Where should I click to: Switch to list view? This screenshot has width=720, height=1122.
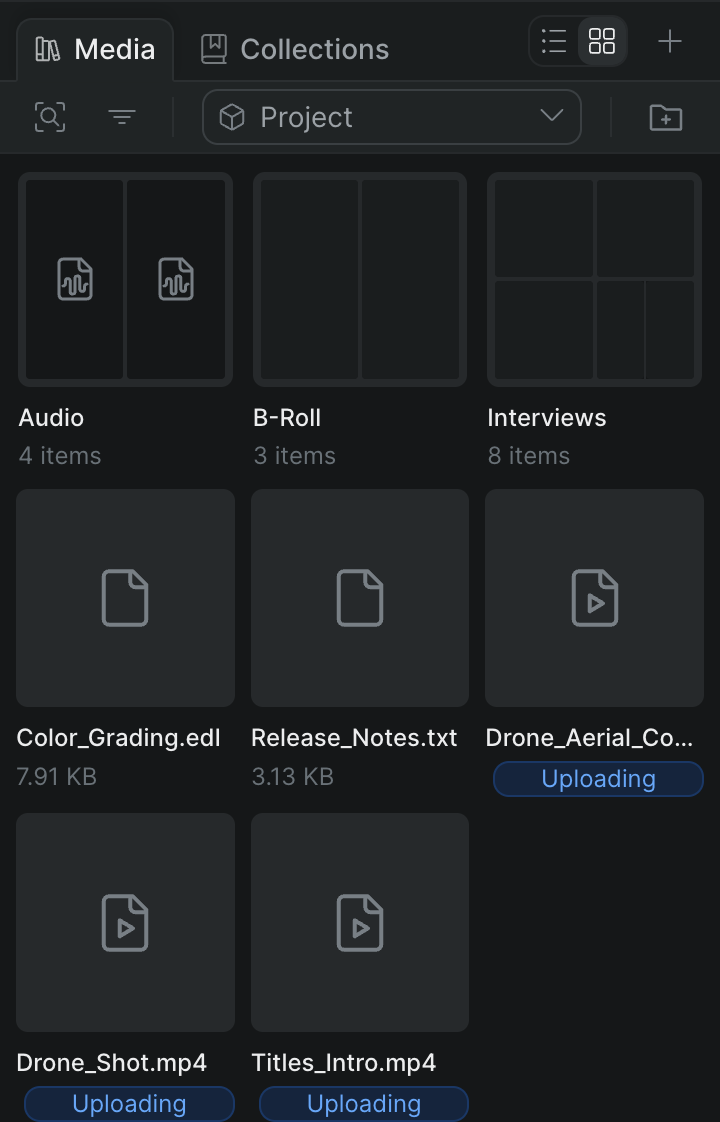pos(554,42)
